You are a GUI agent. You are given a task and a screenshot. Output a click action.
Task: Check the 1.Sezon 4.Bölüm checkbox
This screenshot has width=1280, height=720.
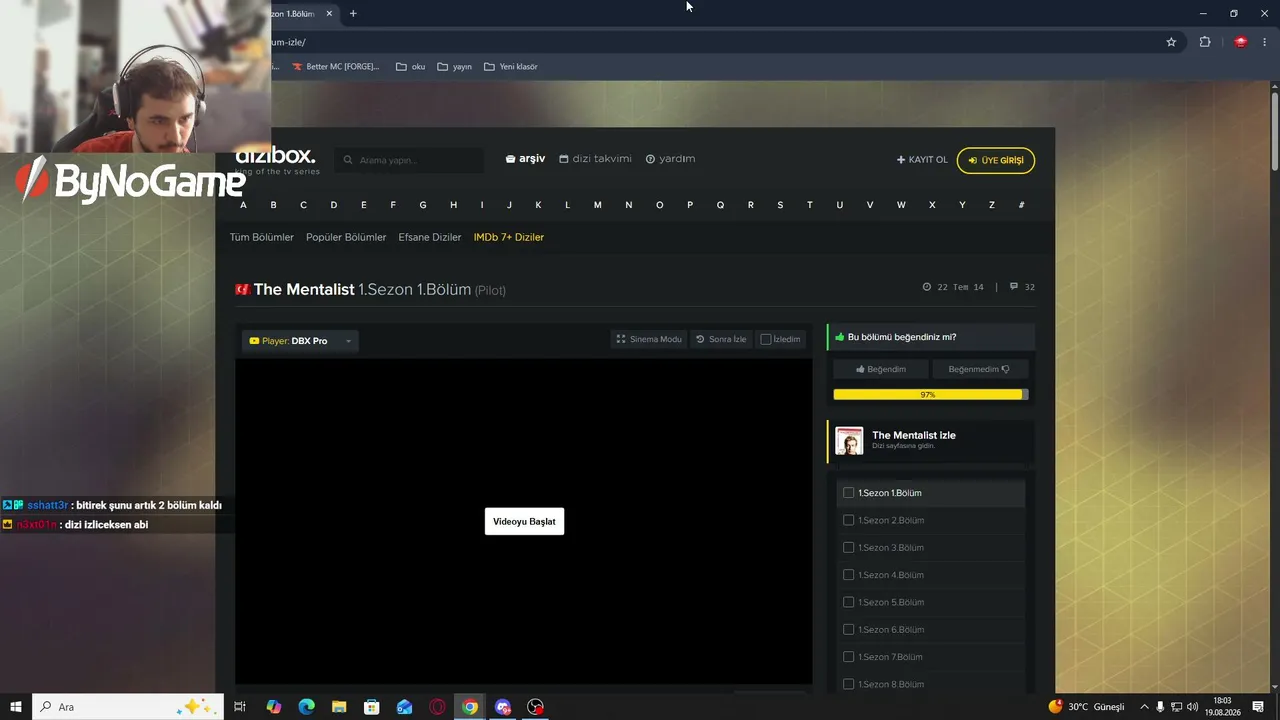[x=849, y=575]
